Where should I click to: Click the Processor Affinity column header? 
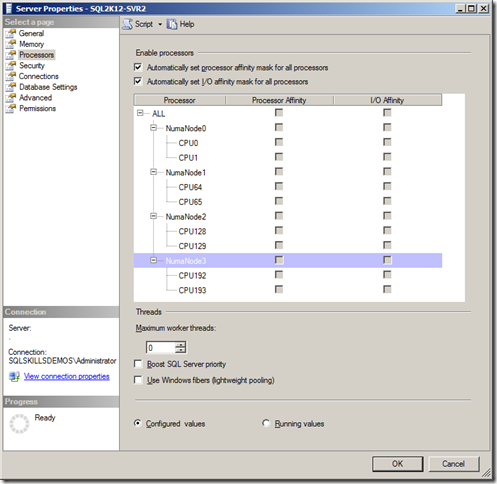pos(279,100)
